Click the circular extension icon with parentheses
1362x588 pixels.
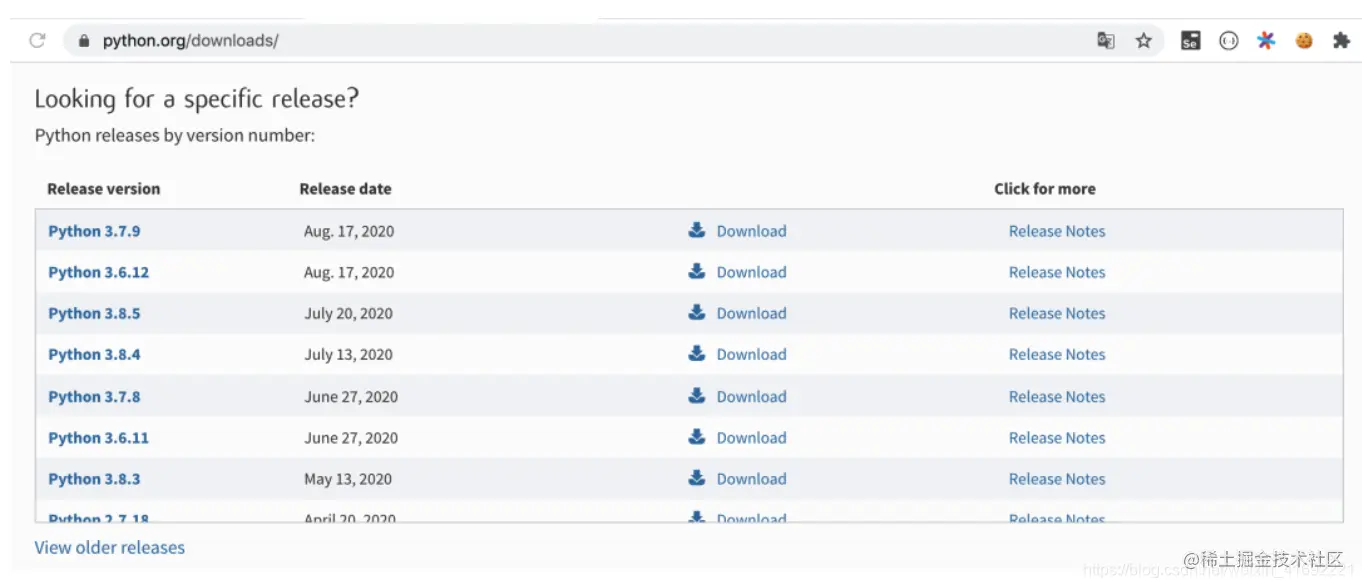(1229, 41)
